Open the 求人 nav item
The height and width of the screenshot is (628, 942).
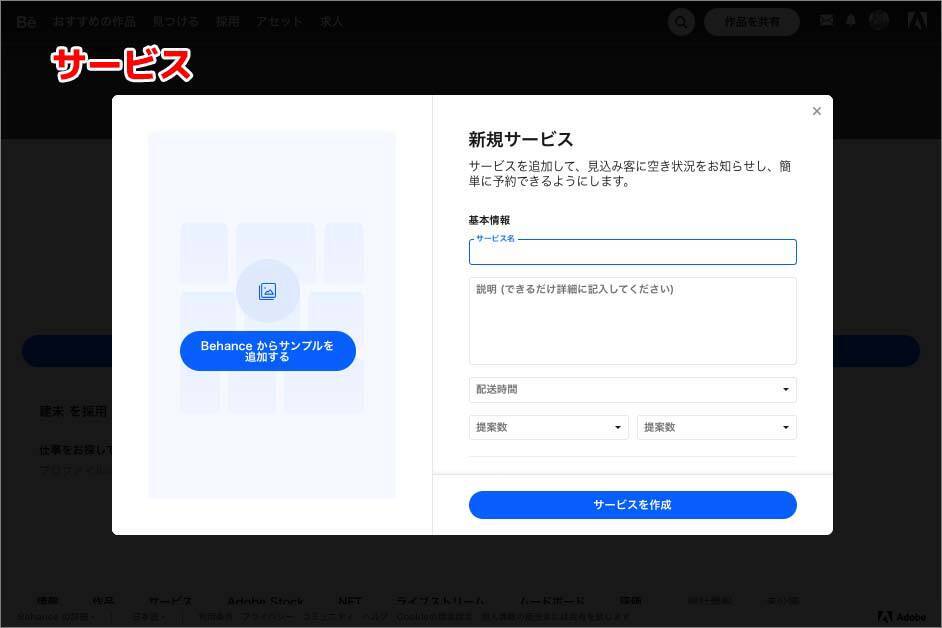coord(331,22)
